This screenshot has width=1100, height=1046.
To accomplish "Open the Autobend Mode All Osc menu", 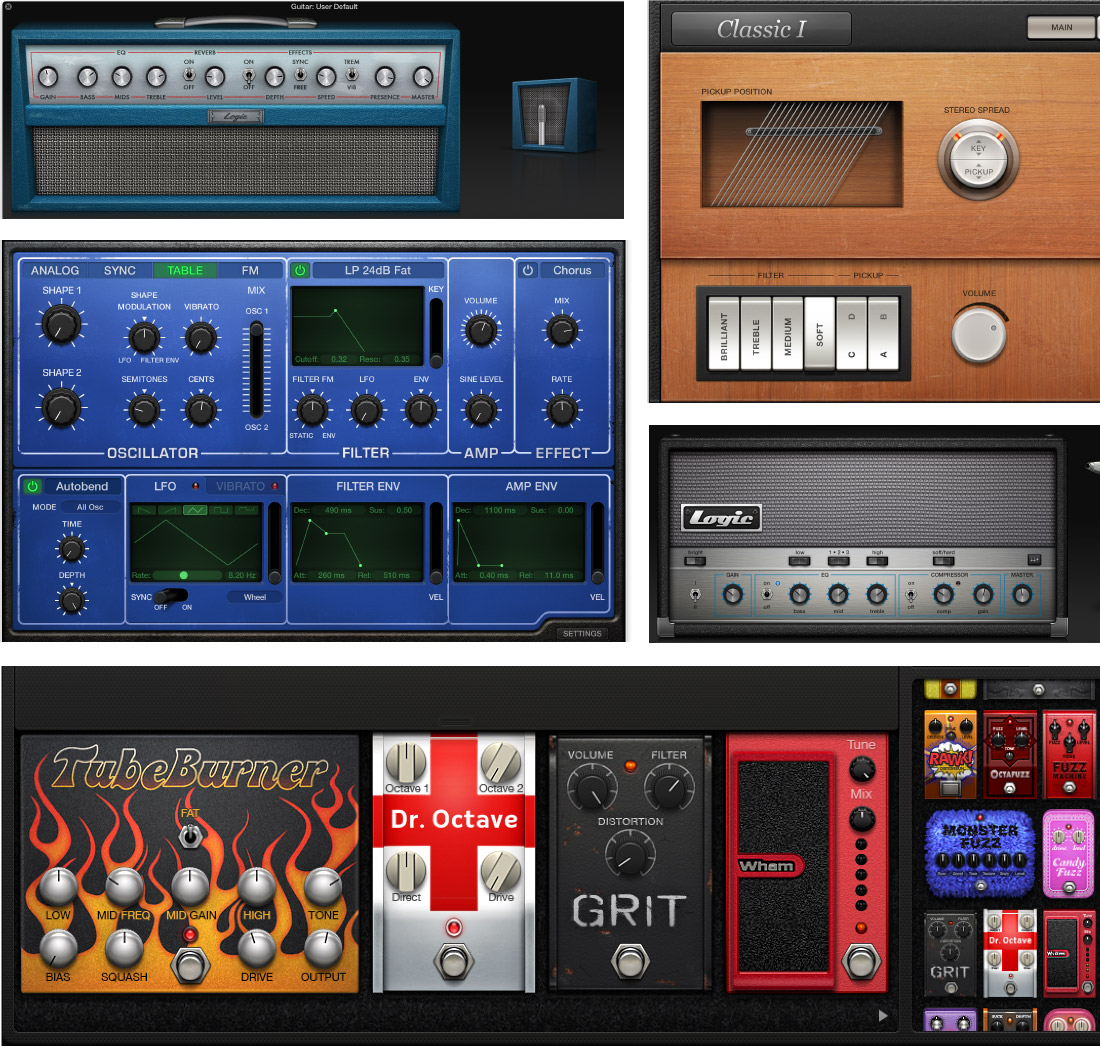I will [90, 507].
